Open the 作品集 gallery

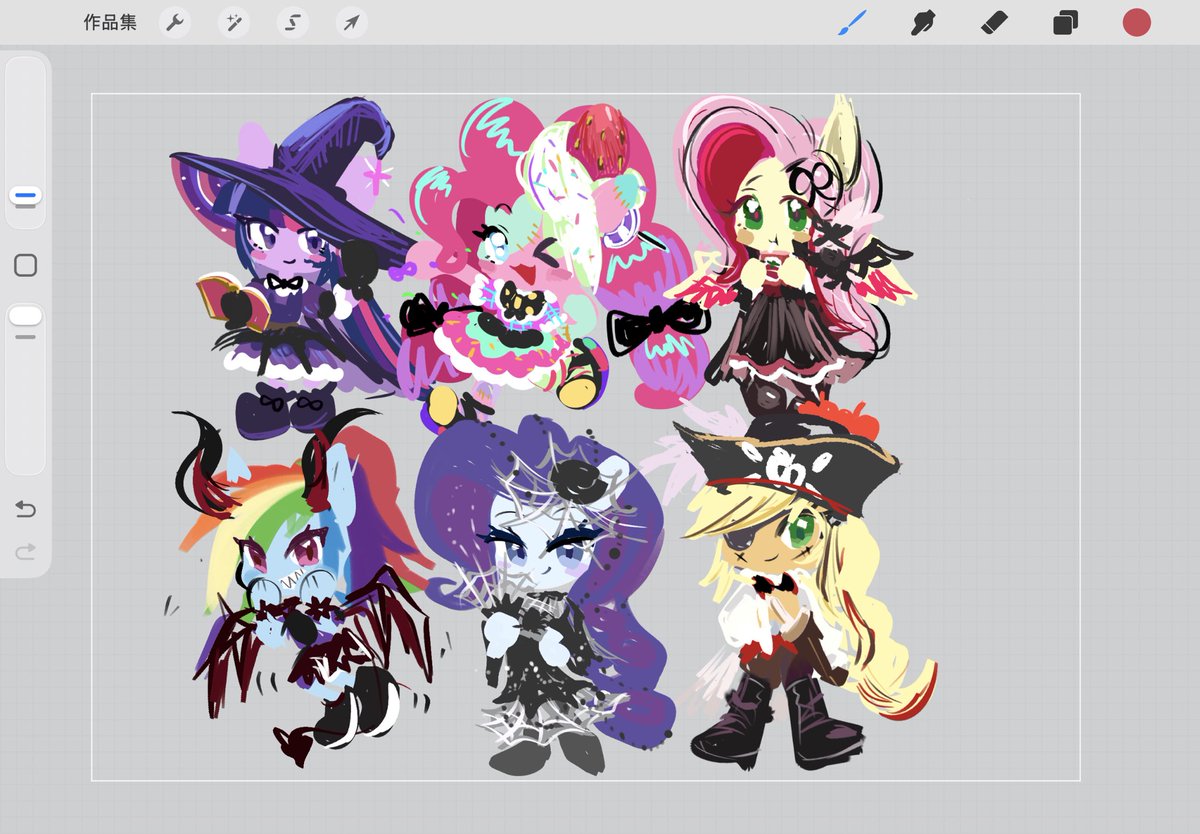click(x=110, y=22)
